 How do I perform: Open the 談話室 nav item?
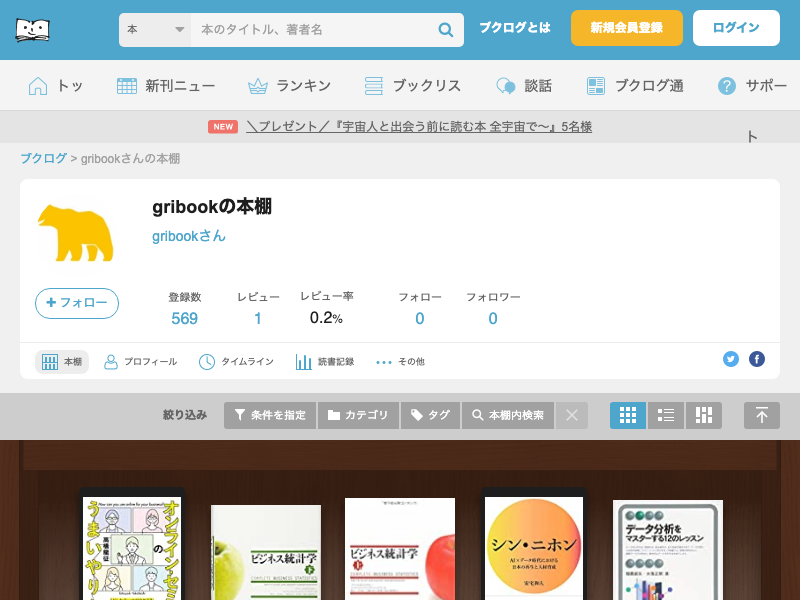click(524, 86)
